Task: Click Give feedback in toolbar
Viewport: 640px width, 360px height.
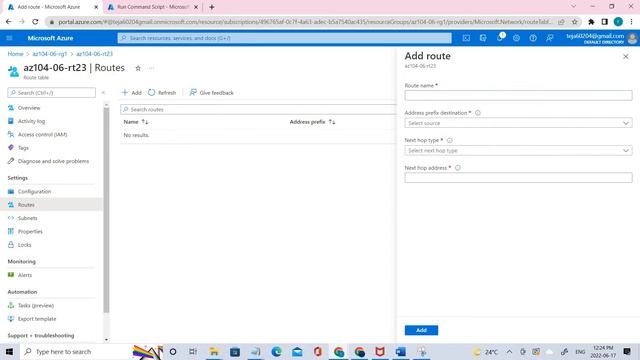Action: tap(211, 93)
